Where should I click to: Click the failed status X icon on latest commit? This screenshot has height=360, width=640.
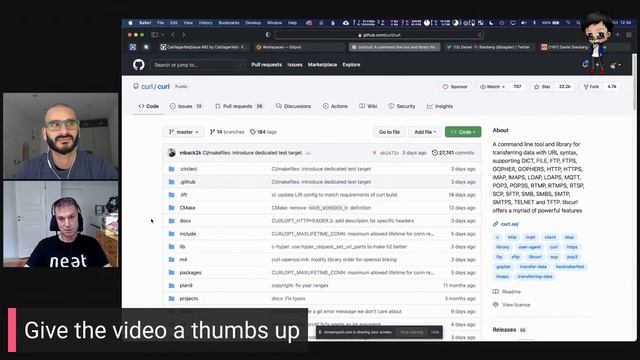[374, 153]
